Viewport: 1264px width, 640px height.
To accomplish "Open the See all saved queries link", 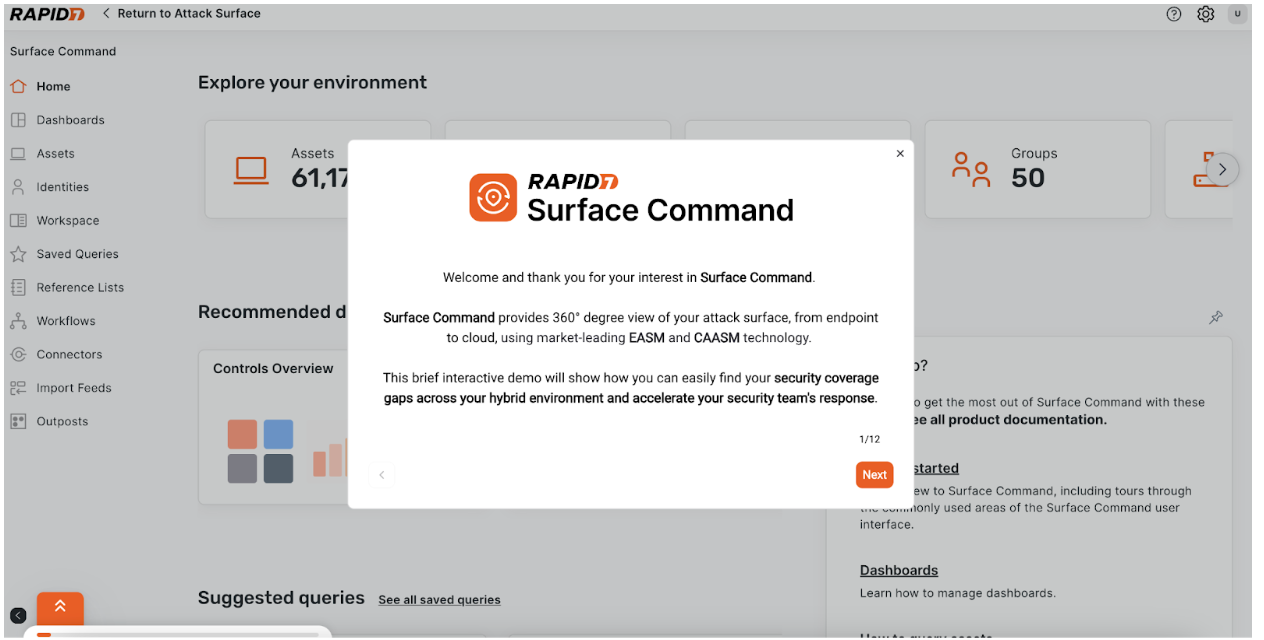I will [x=439, y=600].
